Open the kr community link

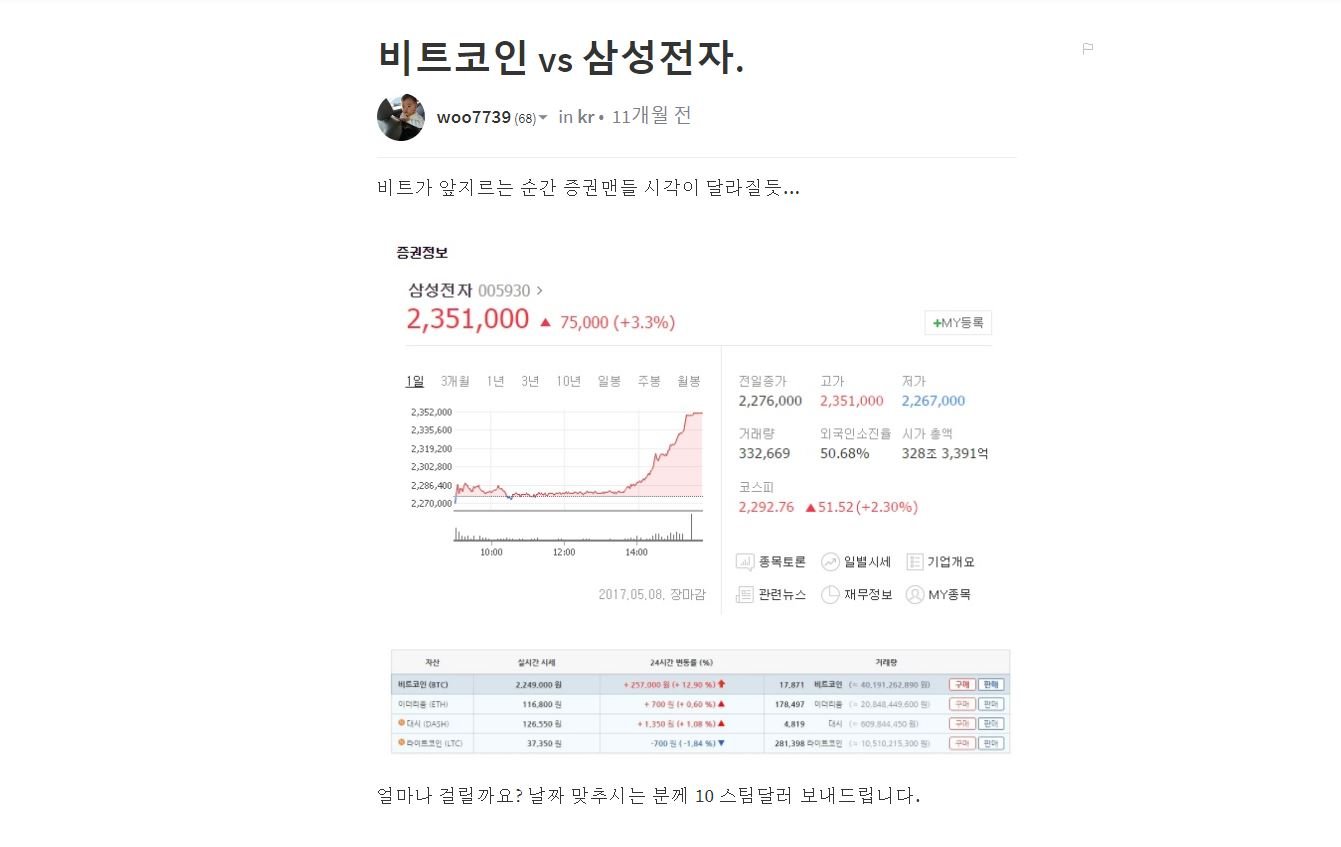click(x=587, y=117)
